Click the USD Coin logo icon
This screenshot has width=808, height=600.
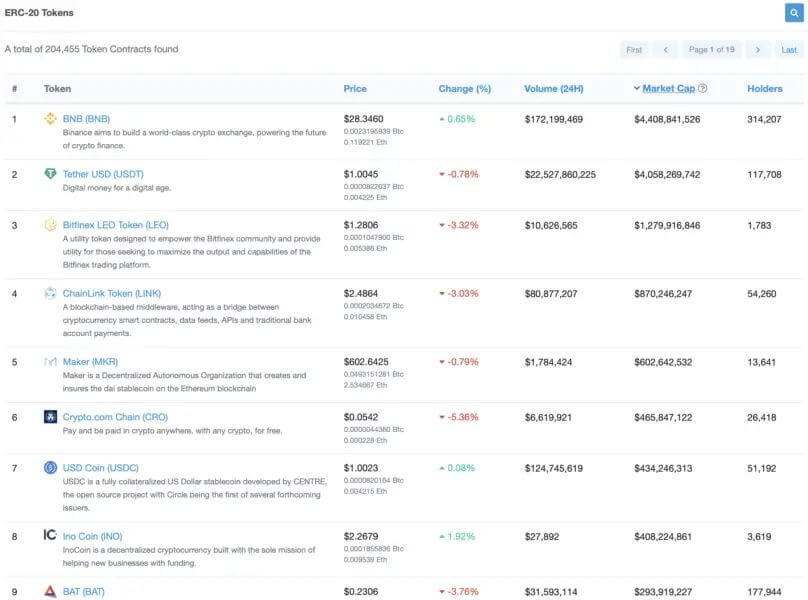point(50,468)
